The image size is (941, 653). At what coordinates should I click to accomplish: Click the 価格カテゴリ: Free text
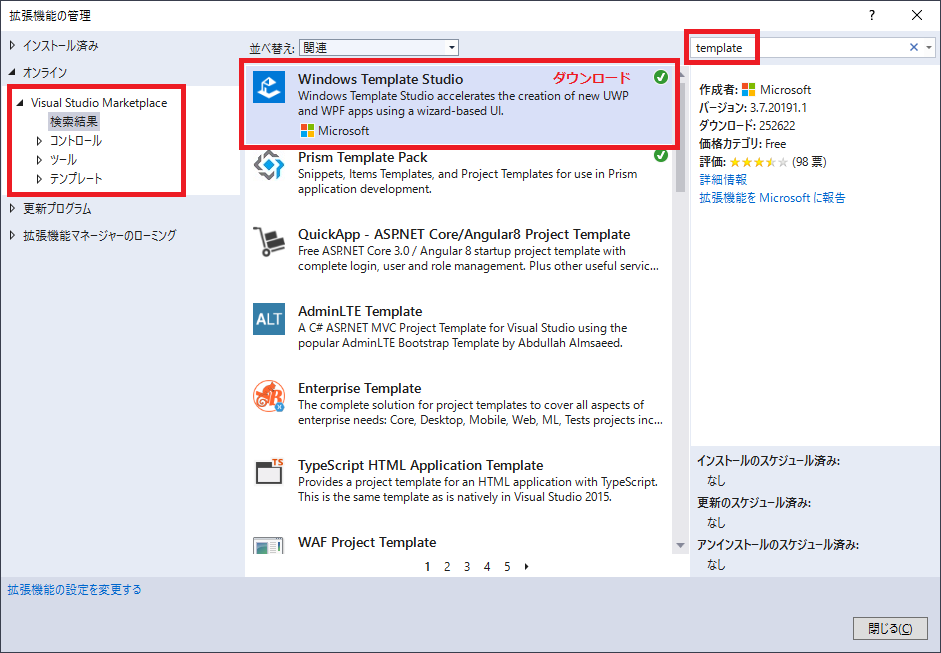(x=742, y=143)
